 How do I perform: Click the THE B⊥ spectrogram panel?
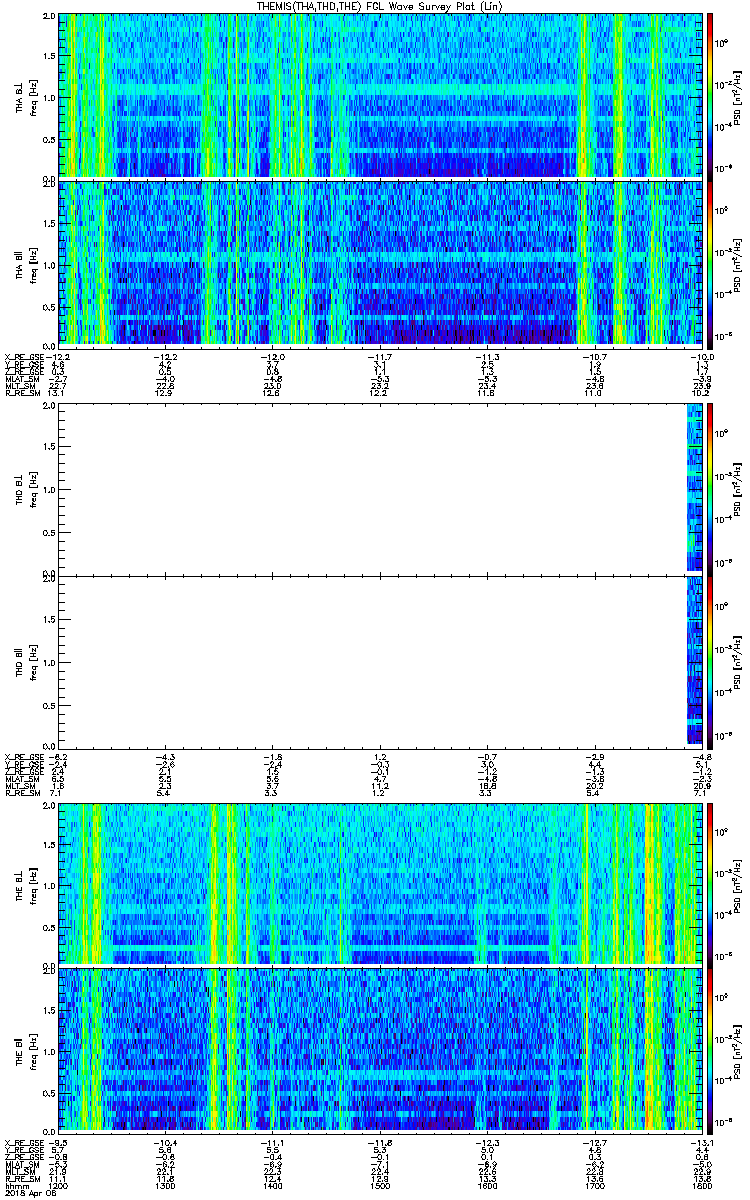coord(380,883)
